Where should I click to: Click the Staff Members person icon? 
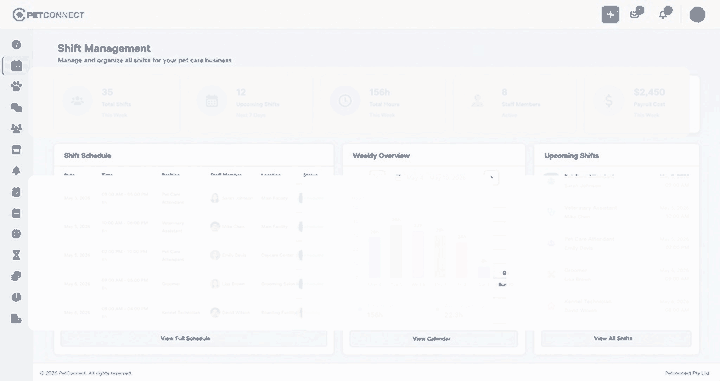pyautogui.click(x=477, y=101)
